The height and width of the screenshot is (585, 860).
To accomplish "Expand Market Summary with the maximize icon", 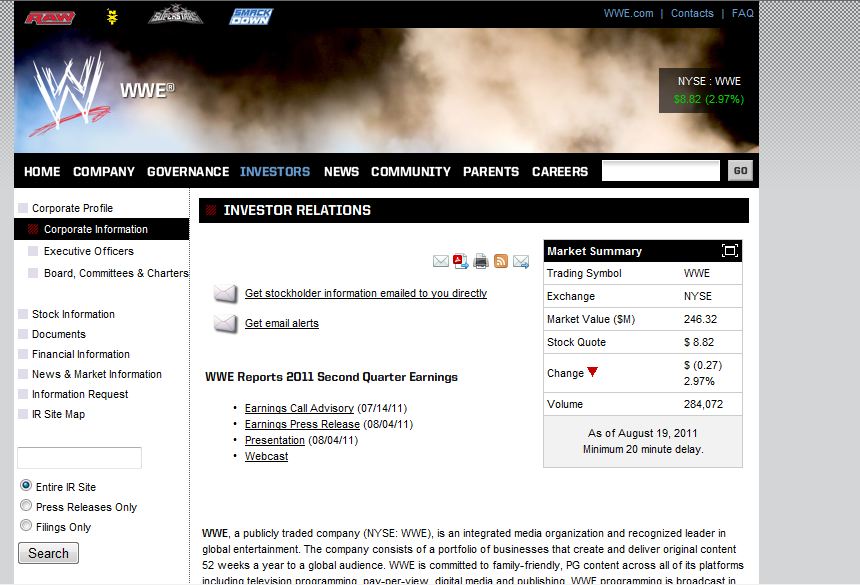I will point(729,251).
